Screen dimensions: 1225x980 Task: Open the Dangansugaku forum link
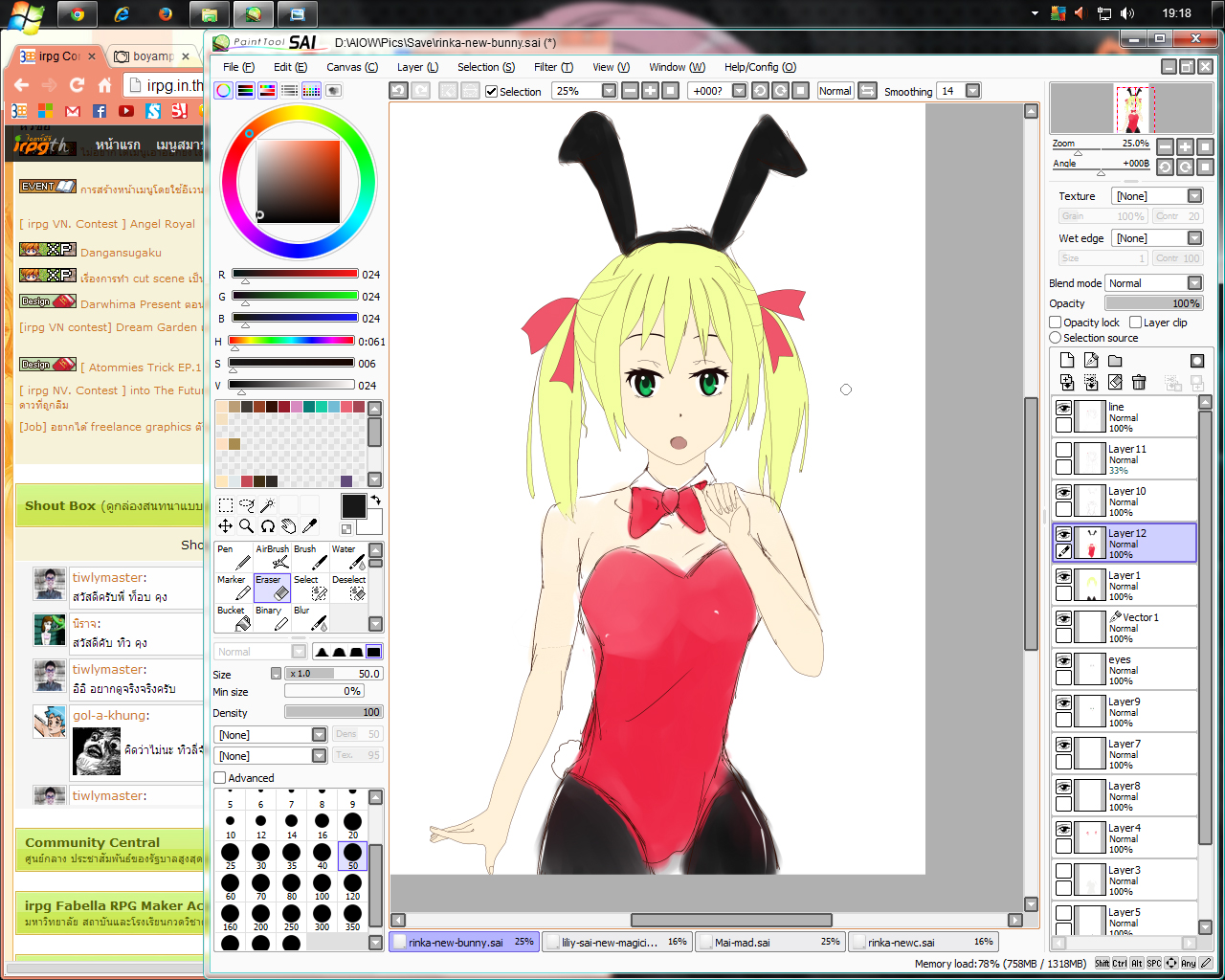pos(121,253)
